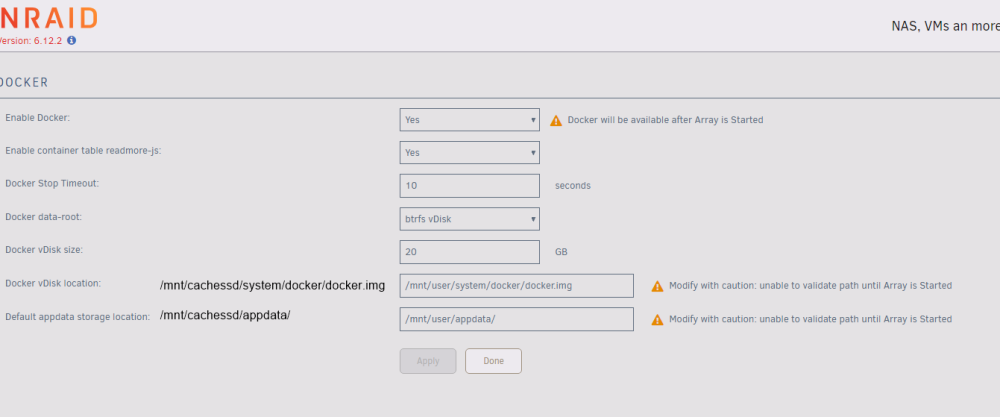Screen dimensions: 1000x417
Task: Click the Default appdata storage location field
Action: [x=517, y=319]
